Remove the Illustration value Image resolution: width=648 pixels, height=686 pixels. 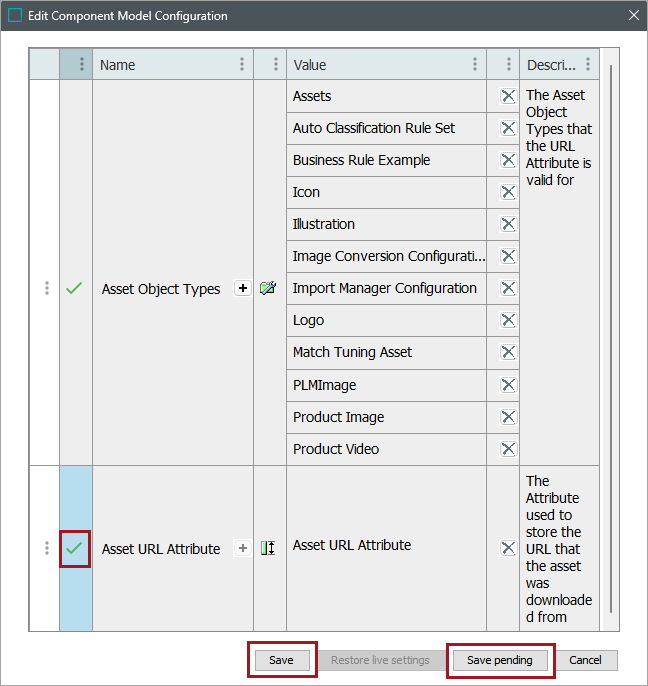pos(508,224)
